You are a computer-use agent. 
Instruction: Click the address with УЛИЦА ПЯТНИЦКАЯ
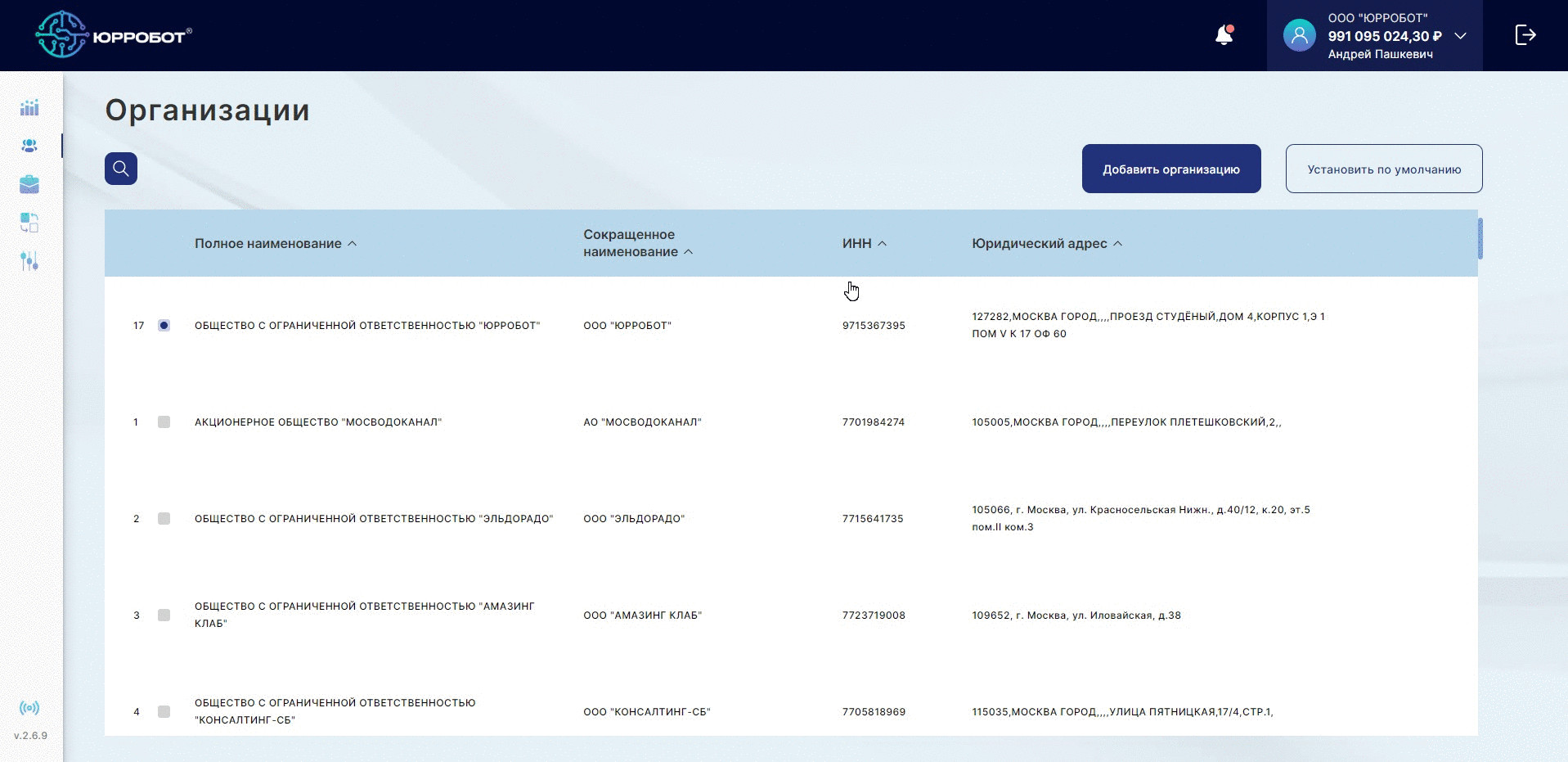(x=1122, y=712)
